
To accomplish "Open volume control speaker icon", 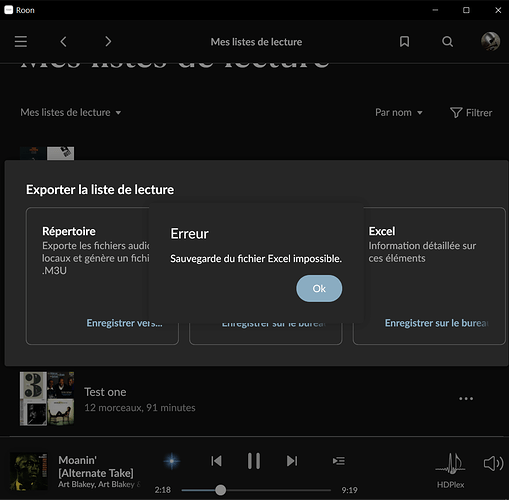I will pos(493,463).
